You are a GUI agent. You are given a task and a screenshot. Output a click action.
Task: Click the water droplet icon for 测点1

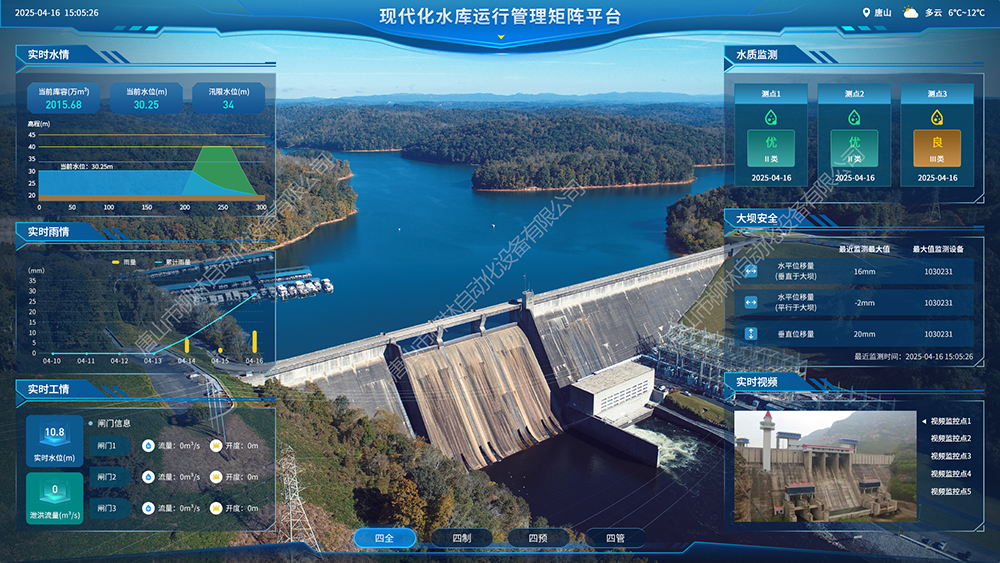click(770, 116)
